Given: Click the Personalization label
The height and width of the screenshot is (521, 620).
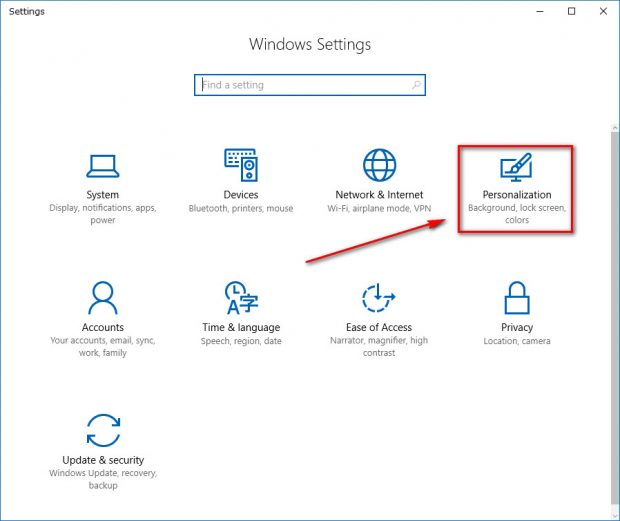Looking at the screenshot, I should tap(517, 194).
